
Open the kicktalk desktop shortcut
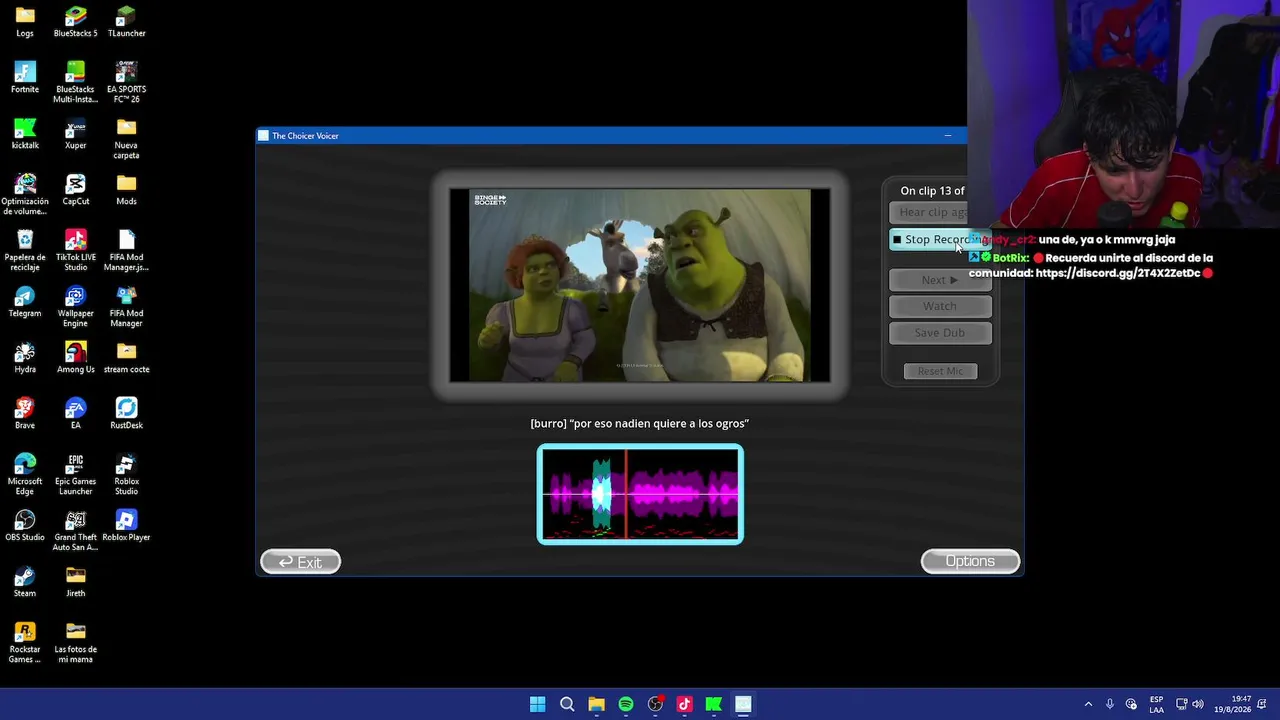[x=25, y=134]
